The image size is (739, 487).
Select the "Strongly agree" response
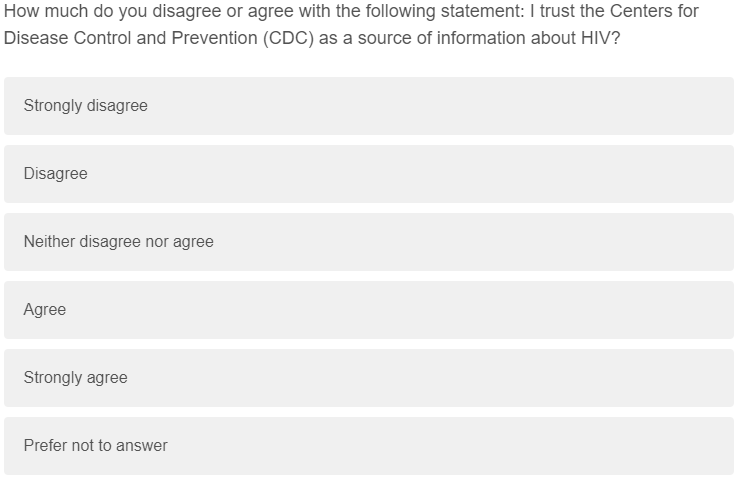tap(368, 378)
